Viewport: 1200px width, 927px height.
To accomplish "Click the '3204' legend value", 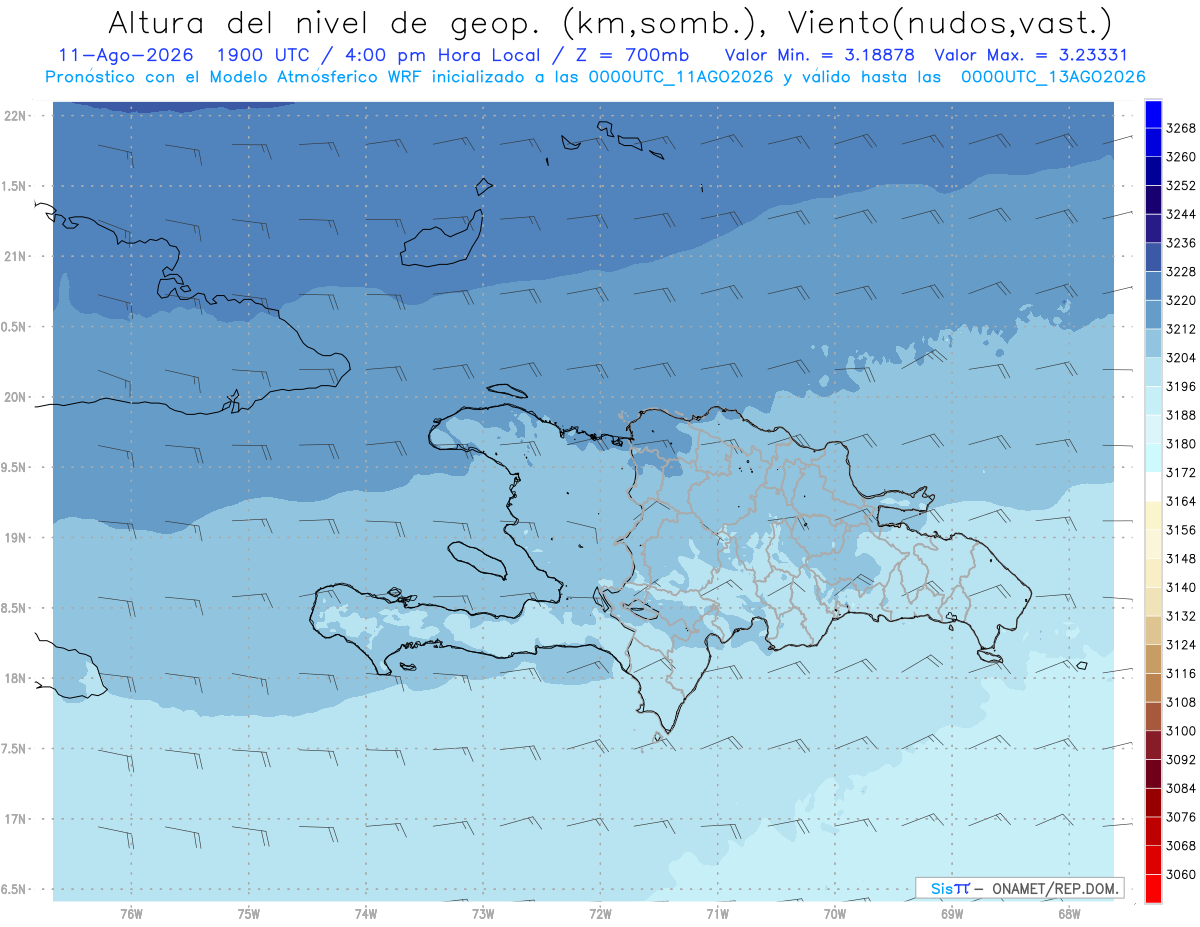I will click(x=1181, y=358).
